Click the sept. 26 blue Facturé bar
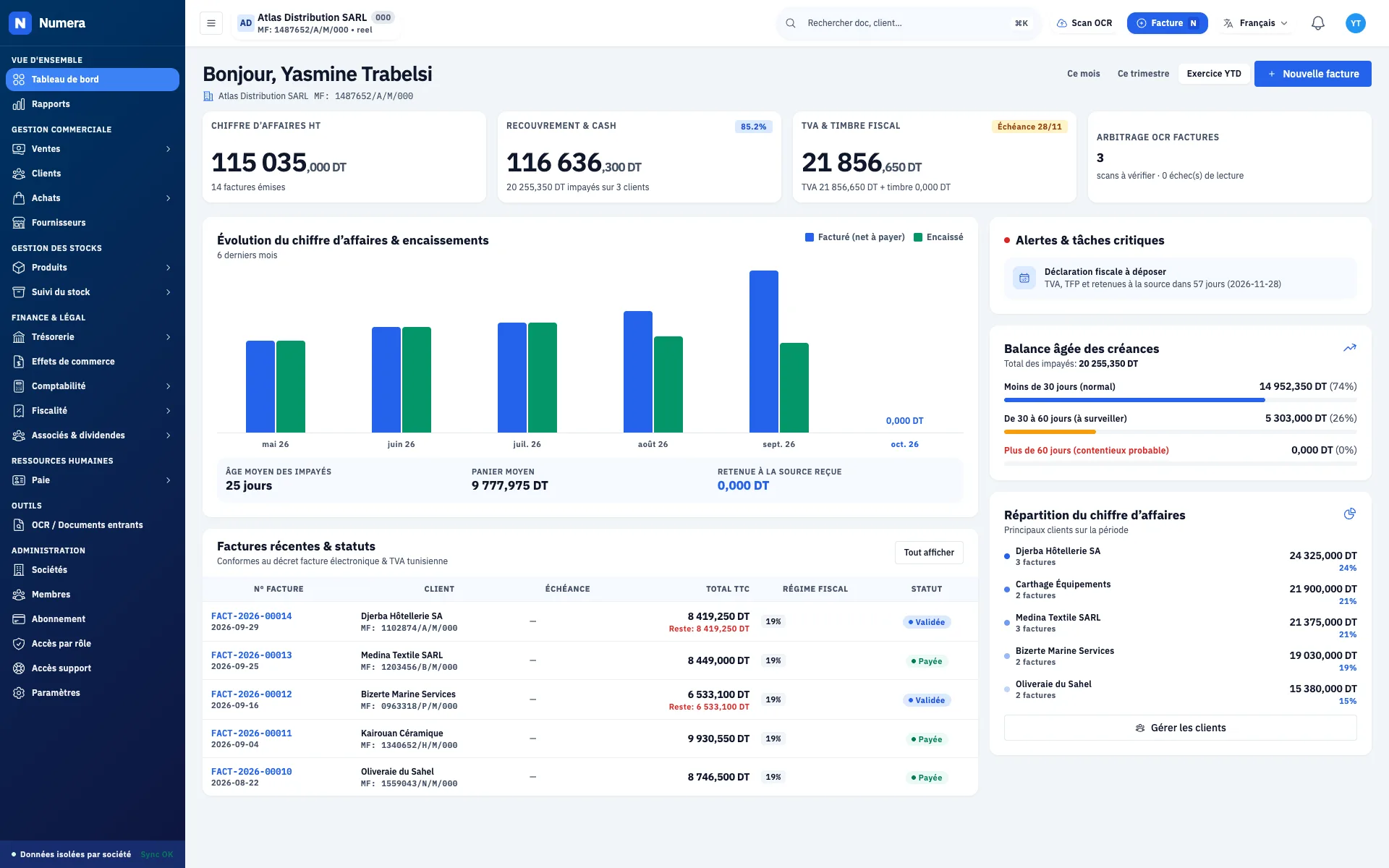The image size is (1389, 868). tap(764, 352)
